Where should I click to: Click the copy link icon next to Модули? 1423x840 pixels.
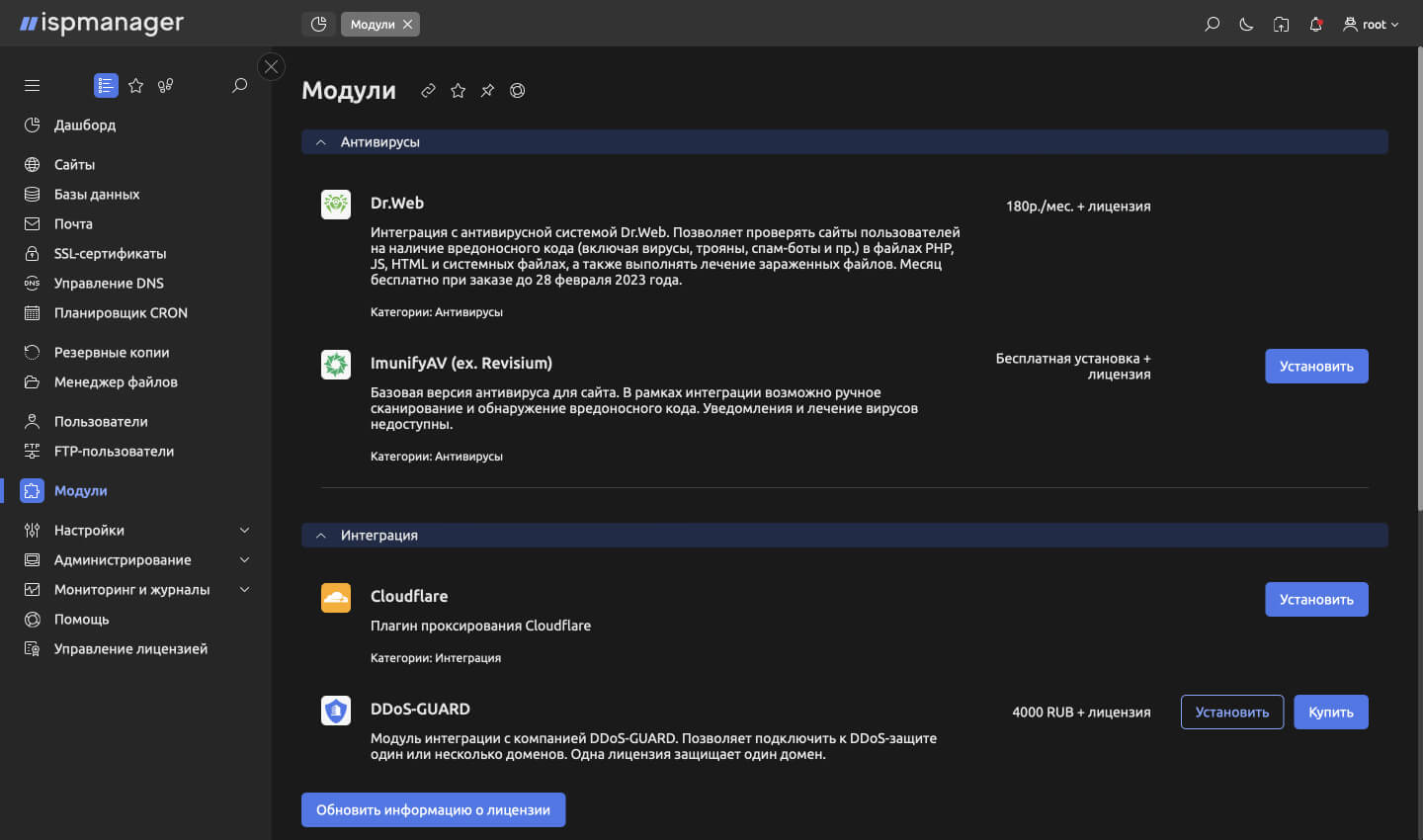tap(428, 90)
